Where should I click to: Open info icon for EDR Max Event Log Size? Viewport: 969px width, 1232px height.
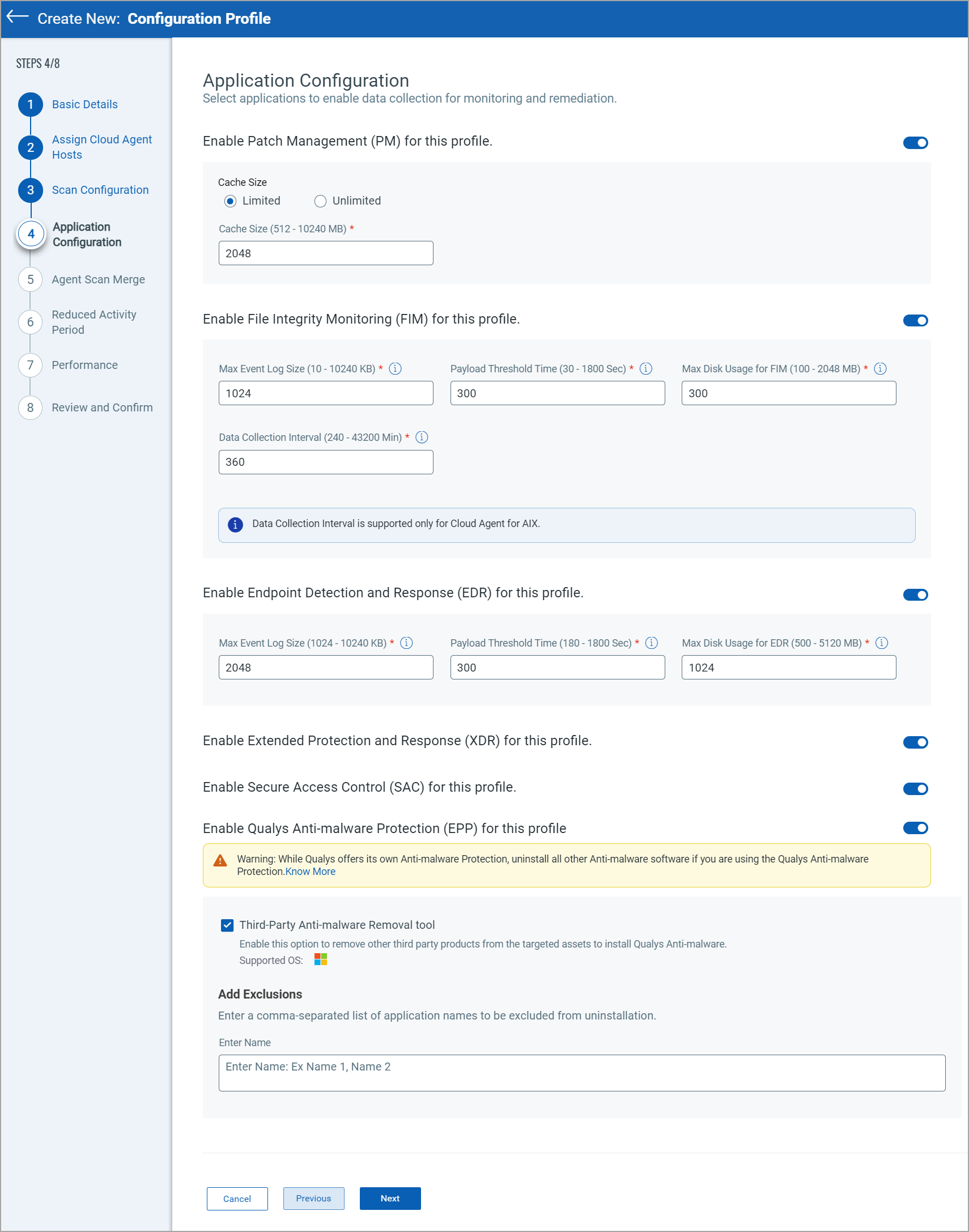(x=406, y=643)
